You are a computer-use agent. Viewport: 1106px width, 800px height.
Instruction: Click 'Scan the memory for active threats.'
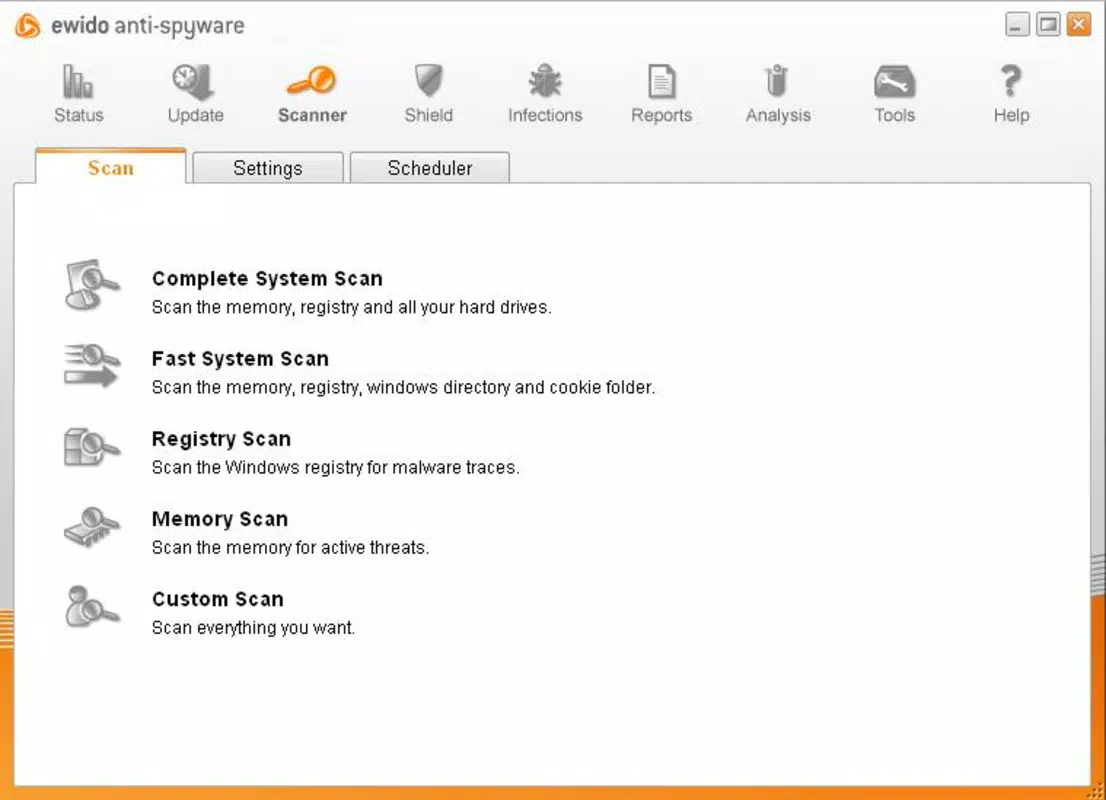pyautogui.click(x=291, y=547)
